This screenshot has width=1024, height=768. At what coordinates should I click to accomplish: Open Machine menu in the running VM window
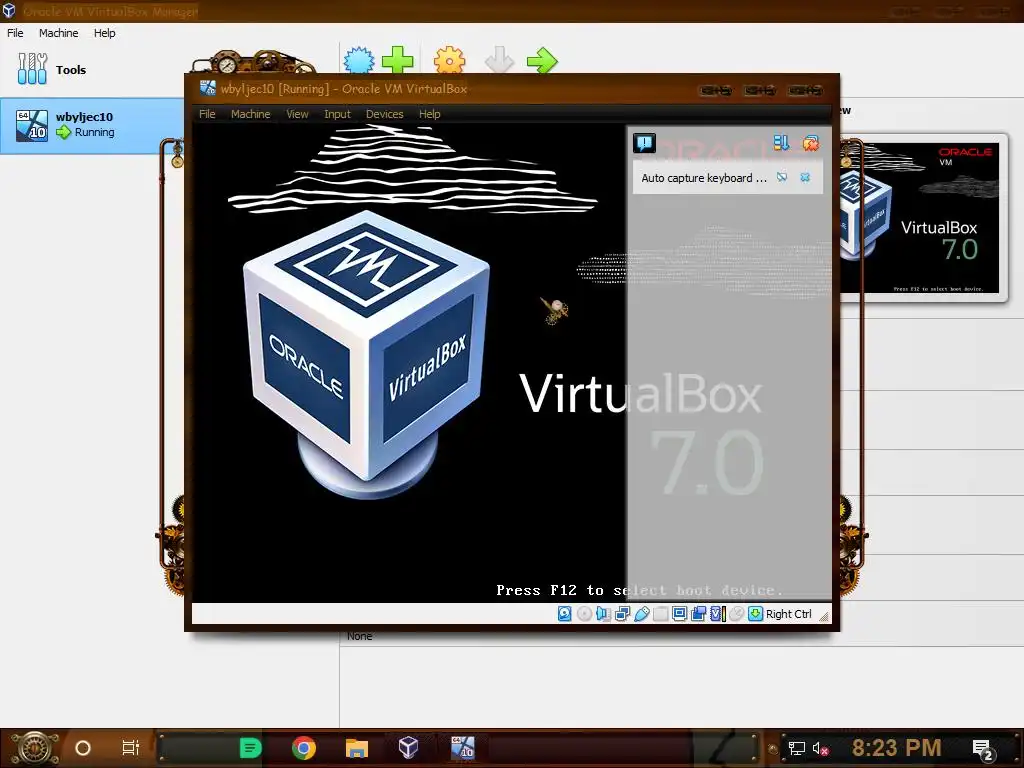[x=250, y=114]
